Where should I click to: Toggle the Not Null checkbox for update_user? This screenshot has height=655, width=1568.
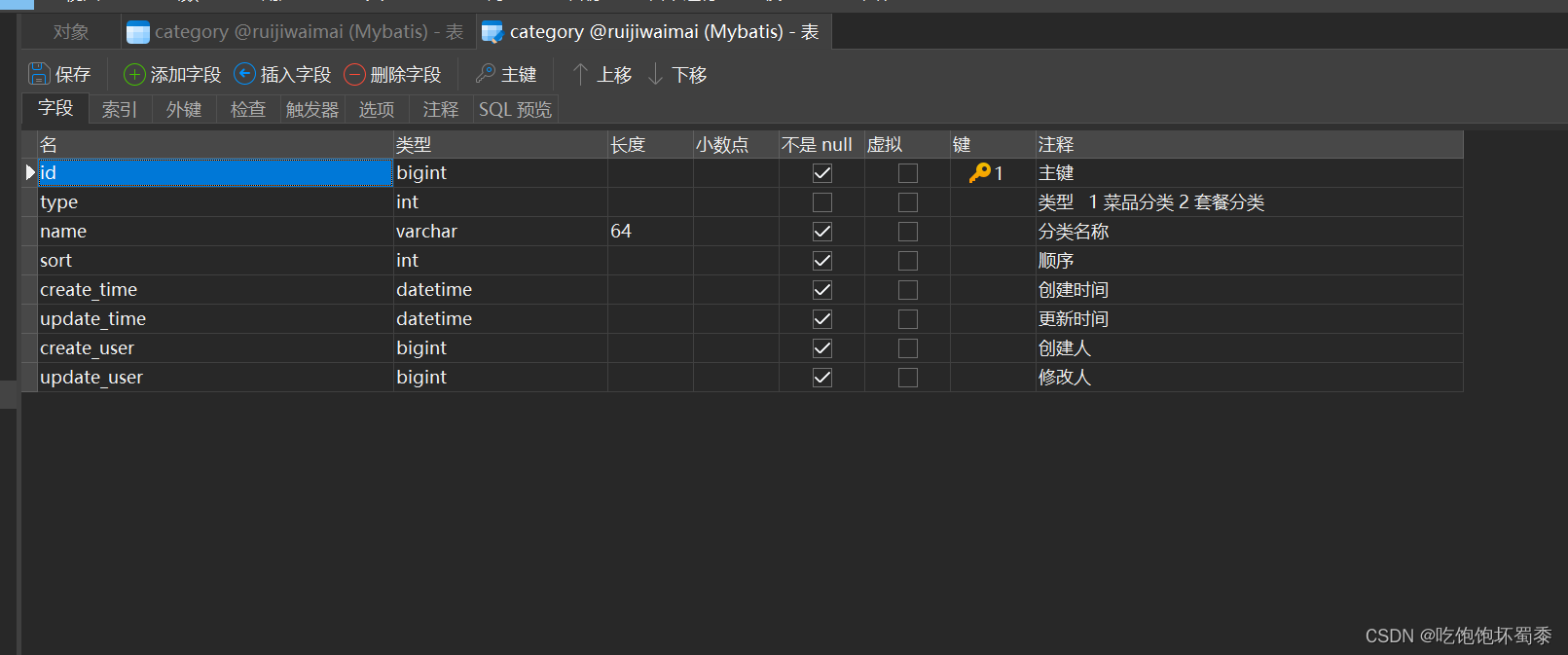pyautogui.click(x=822, y=378)
